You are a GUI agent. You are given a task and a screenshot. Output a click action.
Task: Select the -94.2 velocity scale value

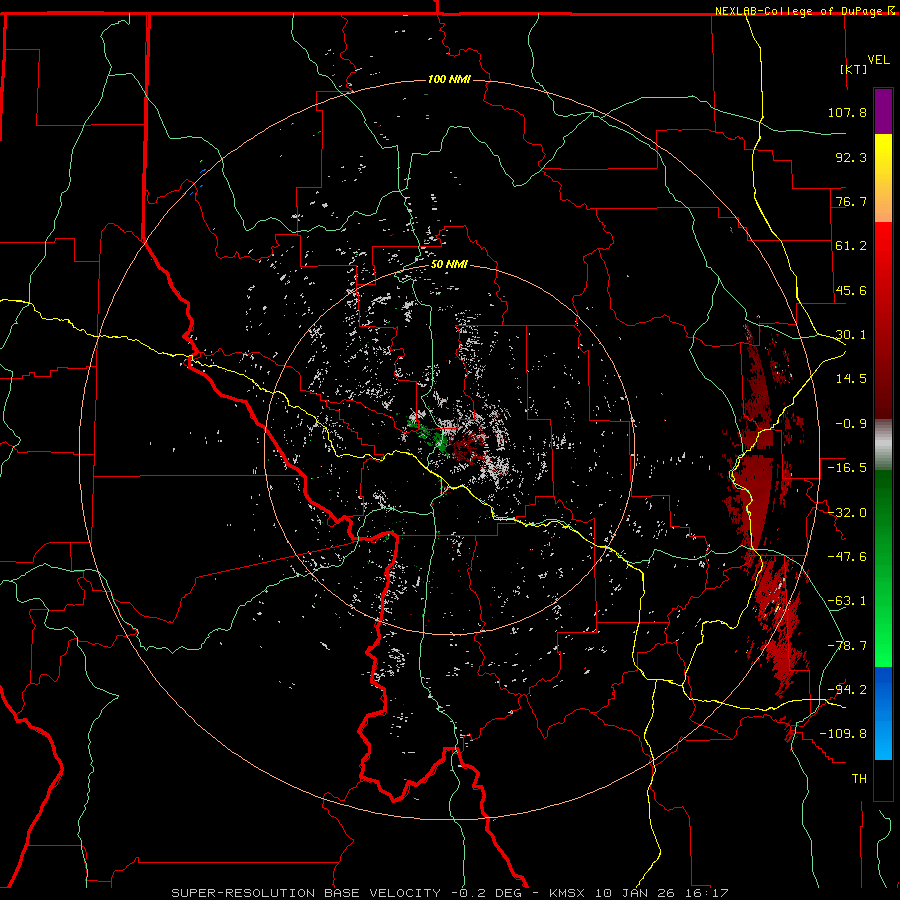coord(847,690)
